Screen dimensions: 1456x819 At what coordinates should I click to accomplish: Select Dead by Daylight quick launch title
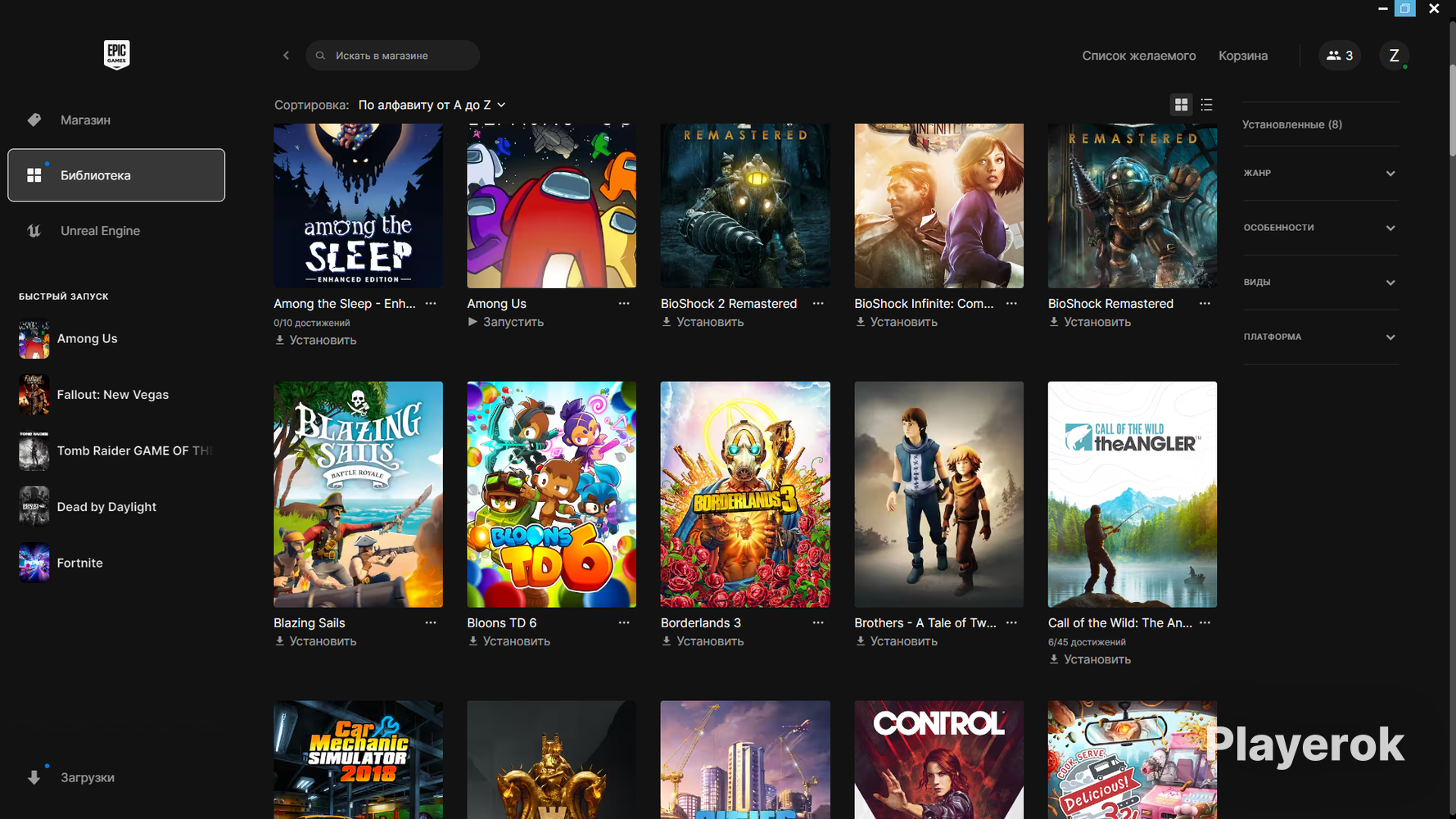[x=106, y=507]
